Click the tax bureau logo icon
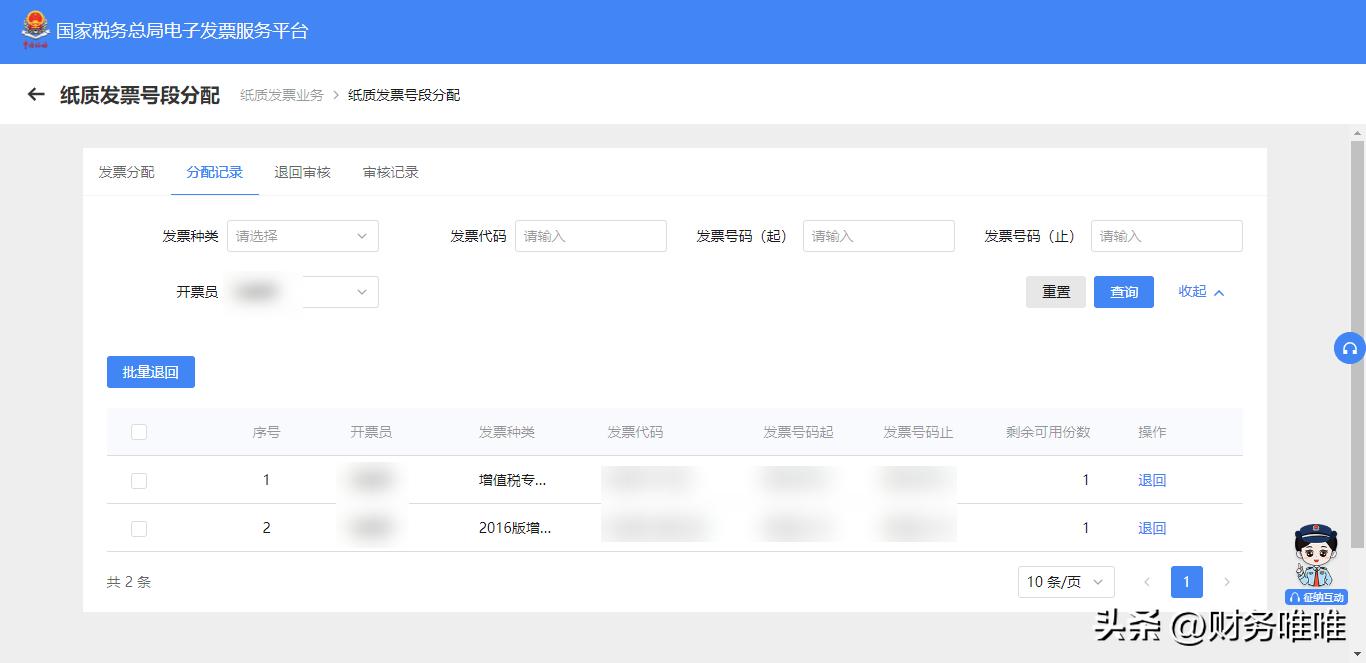This screenshot has height=663, width=1366. point(36,29)
